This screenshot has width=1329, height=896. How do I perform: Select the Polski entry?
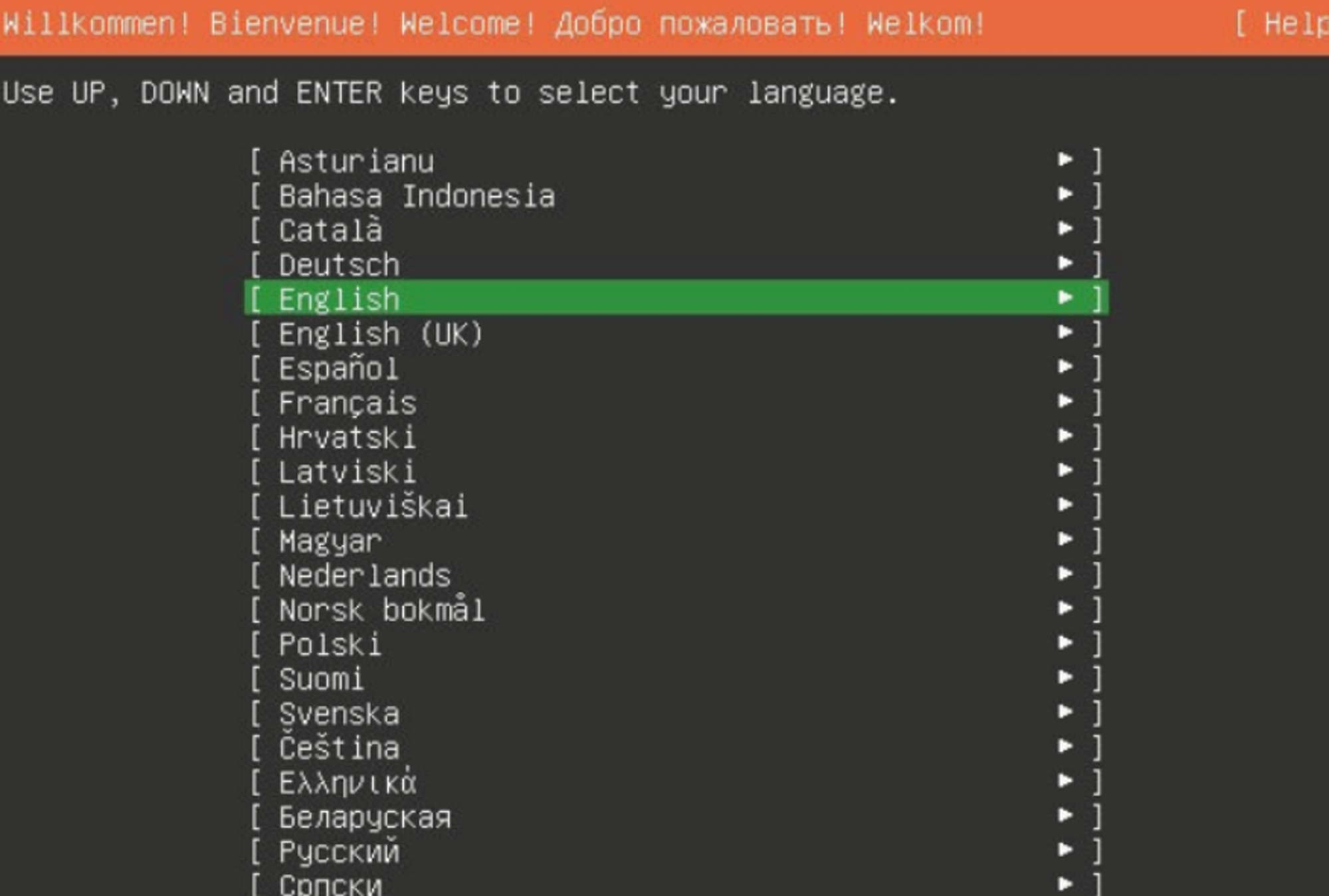[676, 645]
